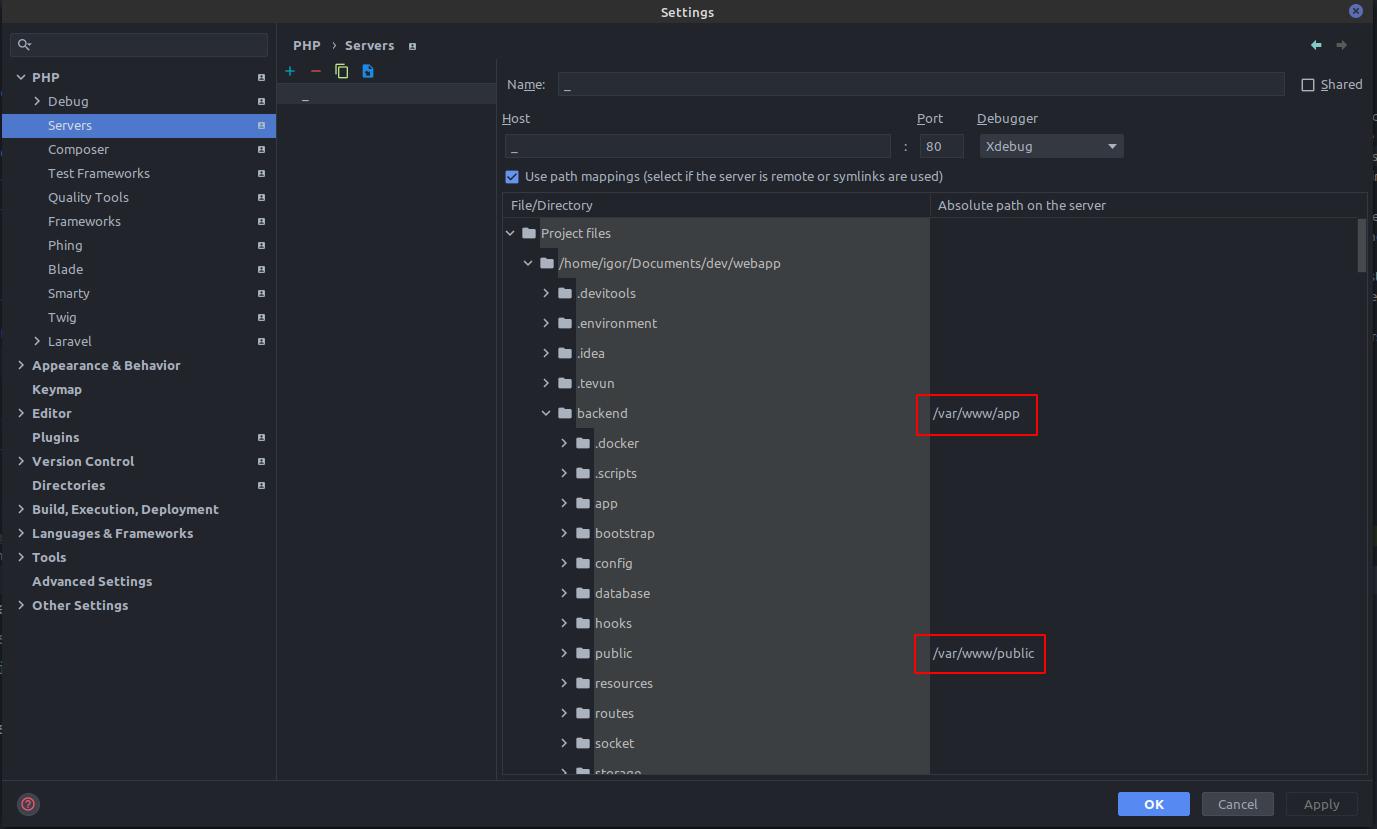The width and height of the screenshot is (1377, 829).
Task: Open the Plugins settings page
Action: pos(55,437)
